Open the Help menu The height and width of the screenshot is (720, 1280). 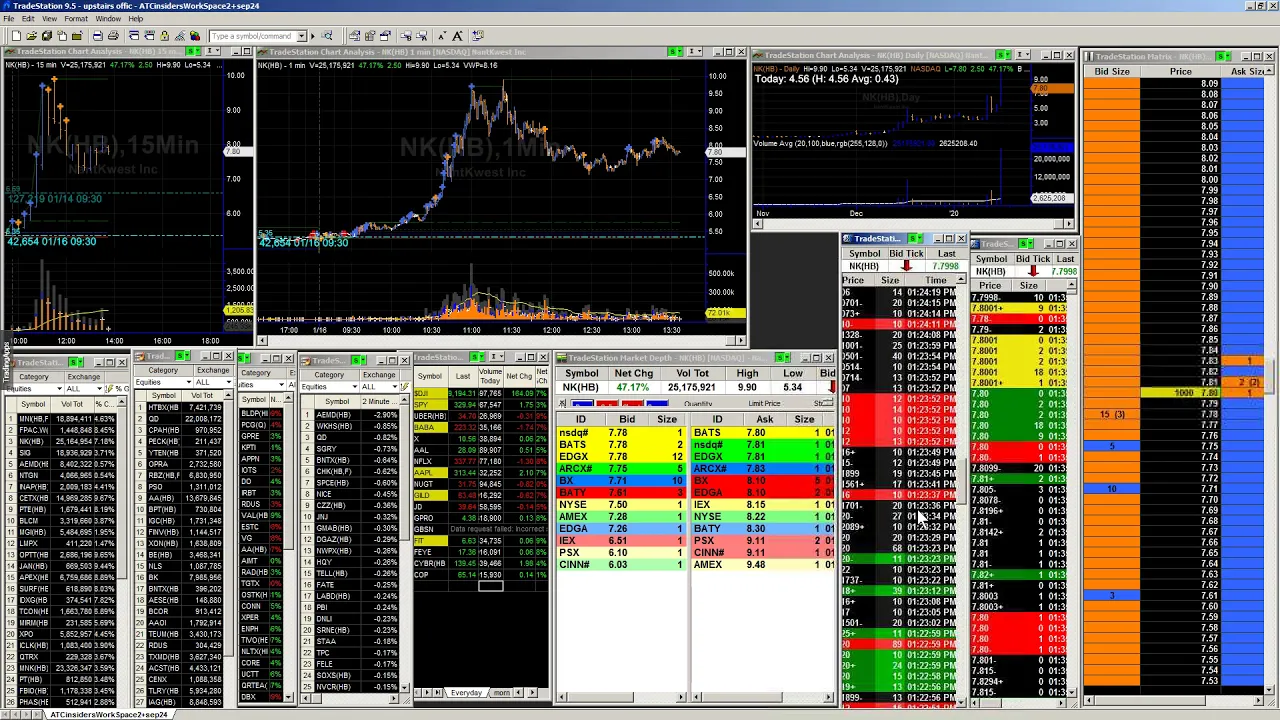(135, 19)
